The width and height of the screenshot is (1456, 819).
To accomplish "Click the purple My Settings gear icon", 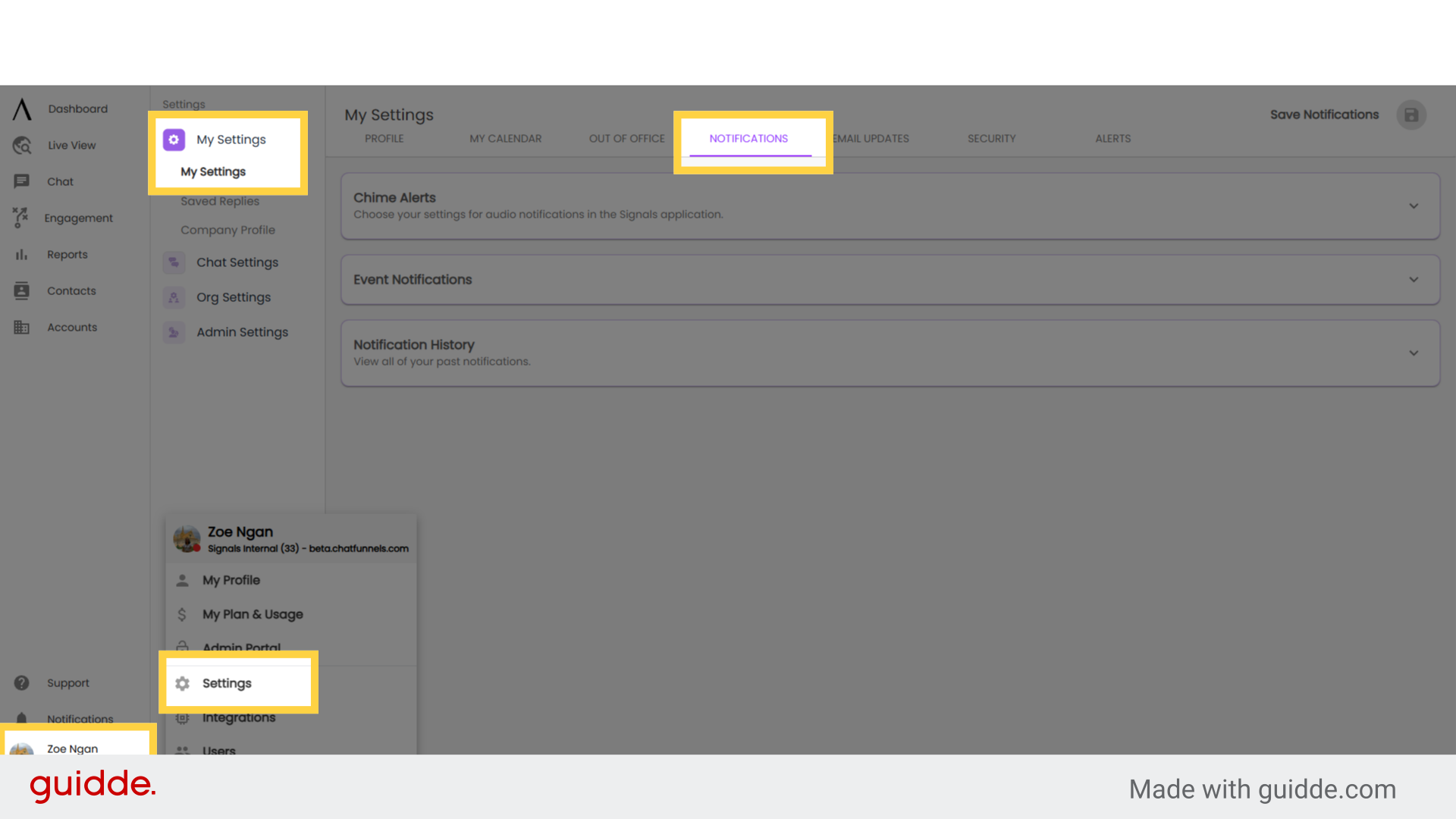I will (174, 140).
